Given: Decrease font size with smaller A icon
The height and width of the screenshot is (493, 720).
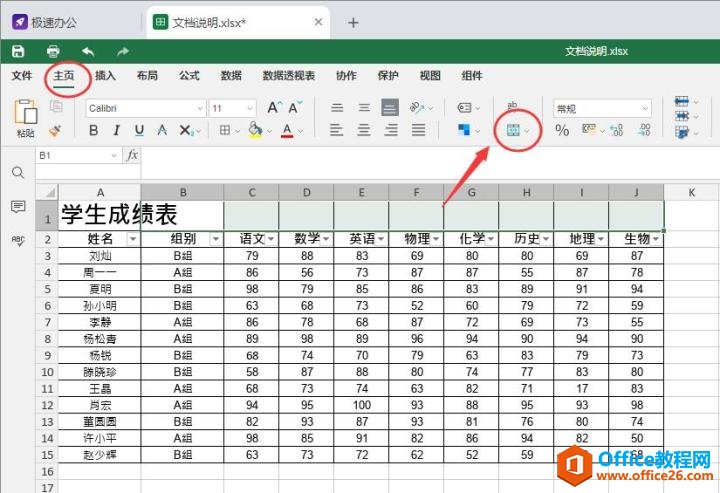Looking at the screenshot, I should click(x=295, y=107).
